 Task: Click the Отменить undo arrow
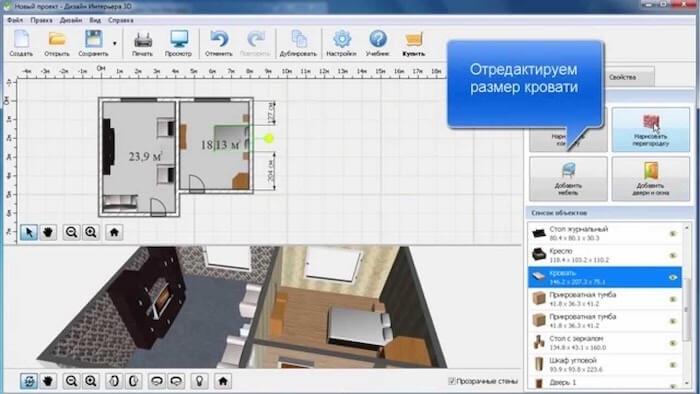pyautogui.click(x=219, y=43)
